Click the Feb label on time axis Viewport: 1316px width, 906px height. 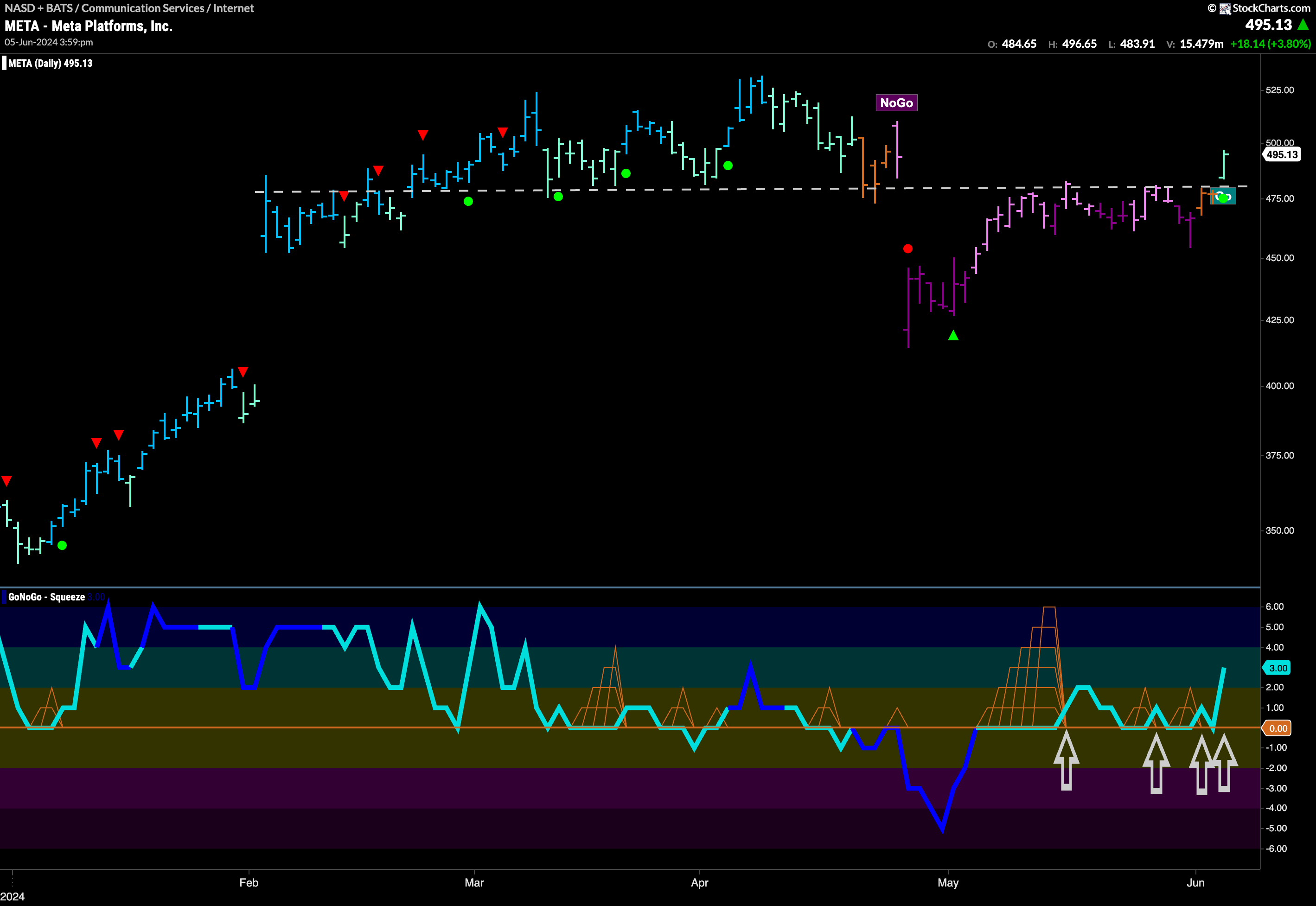point(249,883)
